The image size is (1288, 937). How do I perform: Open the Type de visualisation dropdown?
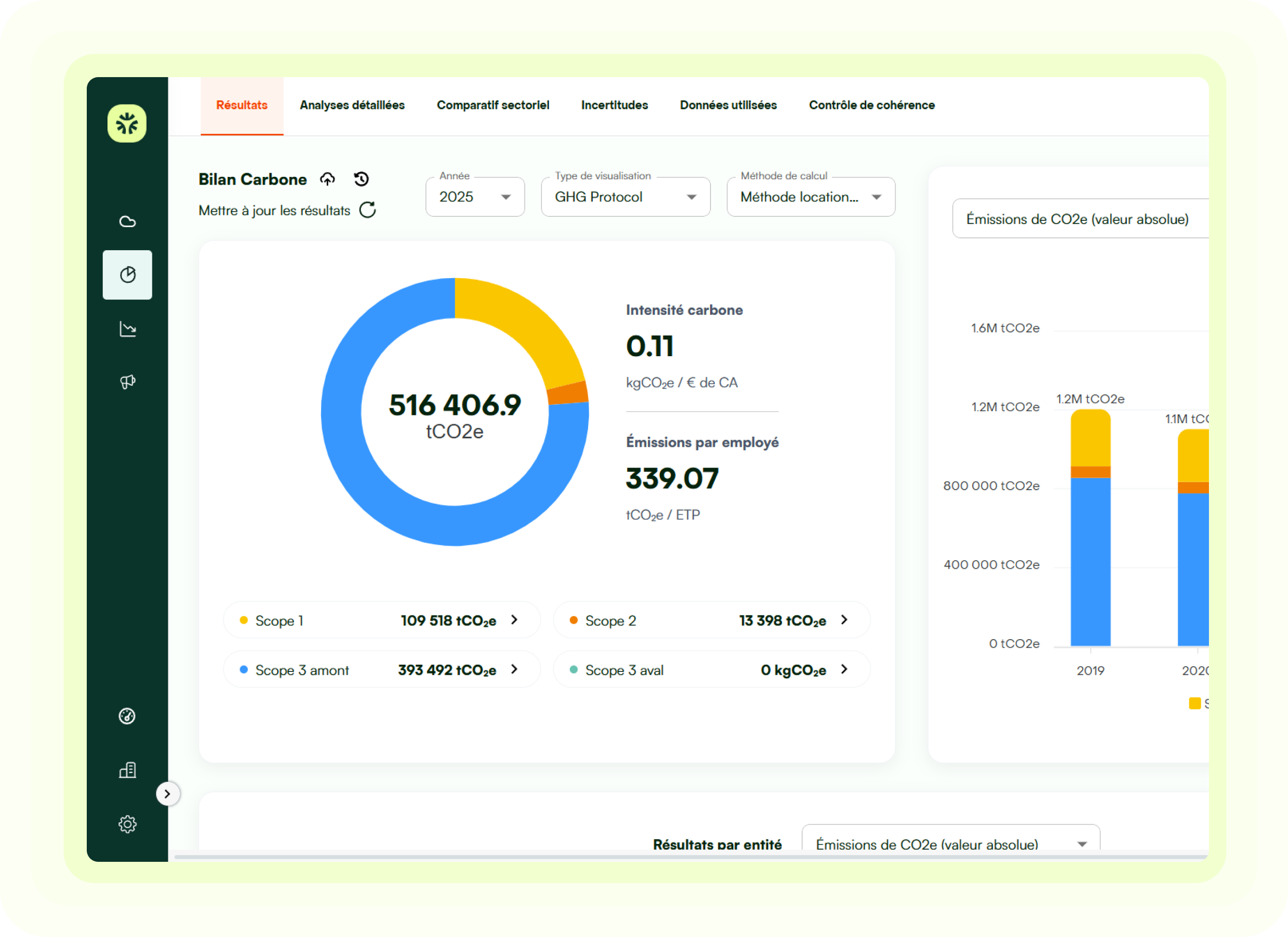point(625,197)
